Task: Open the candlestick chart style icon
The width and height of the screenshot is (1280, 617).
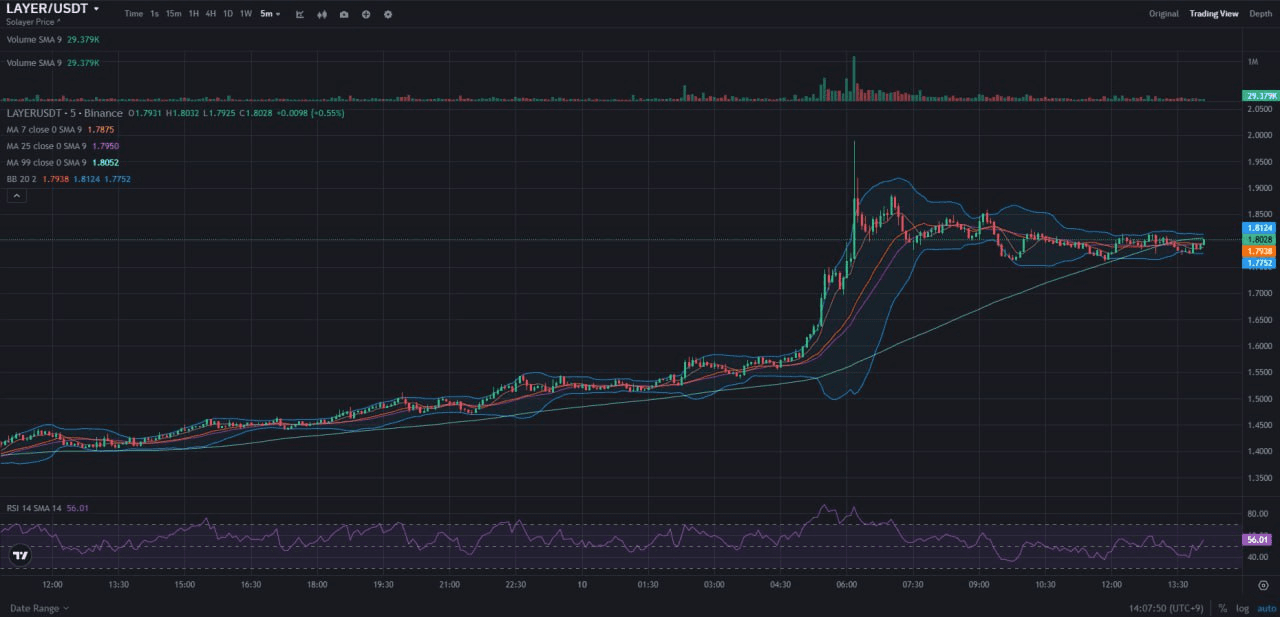Action: (322, 14)
